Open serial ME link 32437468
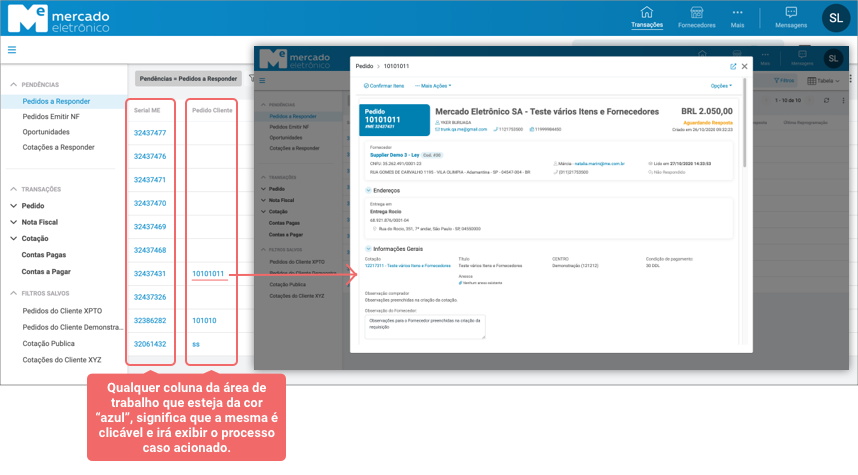Screen dimensions: 858x475 (x=150, y=250)
